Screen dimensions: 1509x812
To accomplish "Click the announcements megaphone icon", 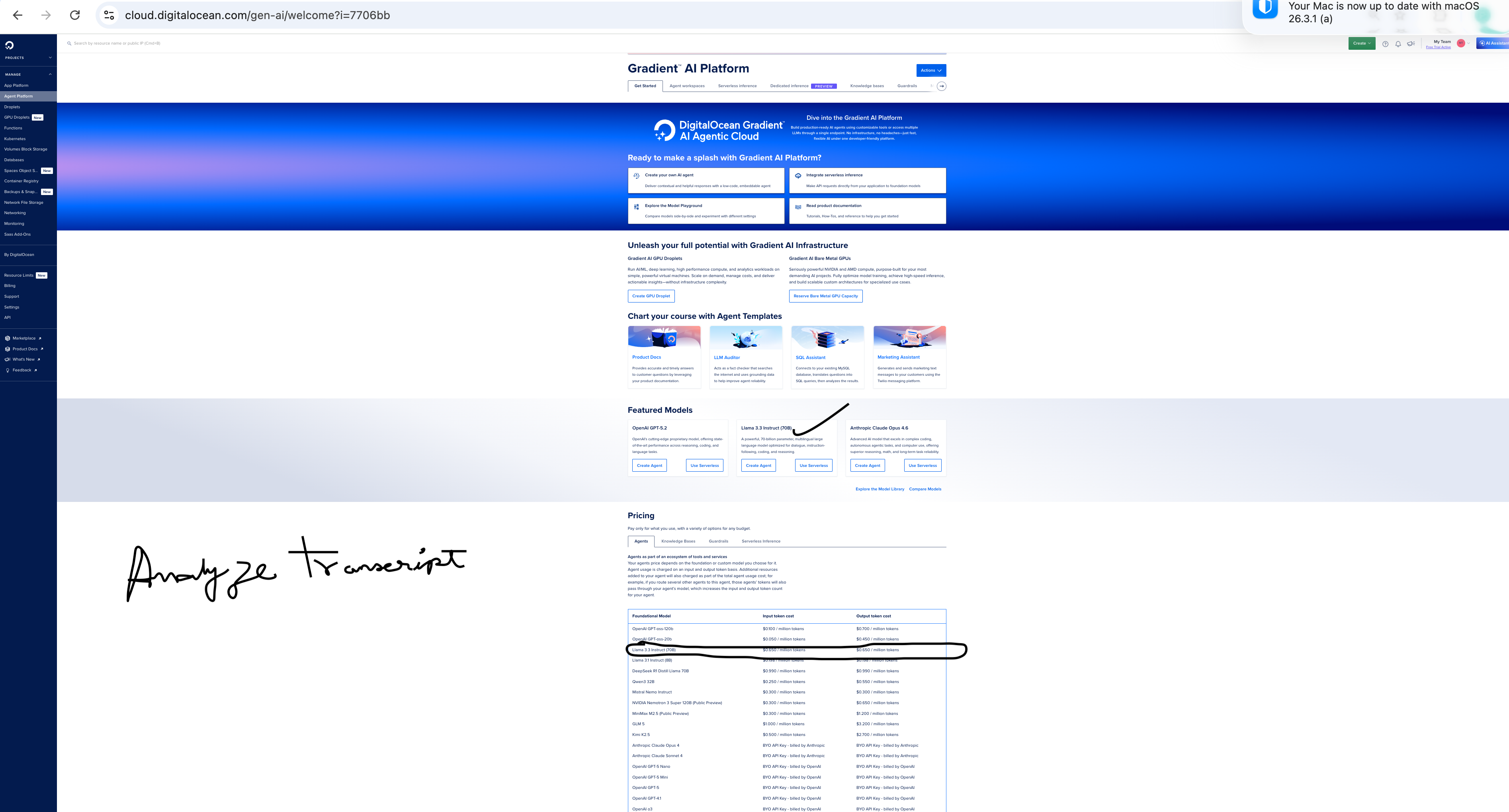I will coord(1411,44).
